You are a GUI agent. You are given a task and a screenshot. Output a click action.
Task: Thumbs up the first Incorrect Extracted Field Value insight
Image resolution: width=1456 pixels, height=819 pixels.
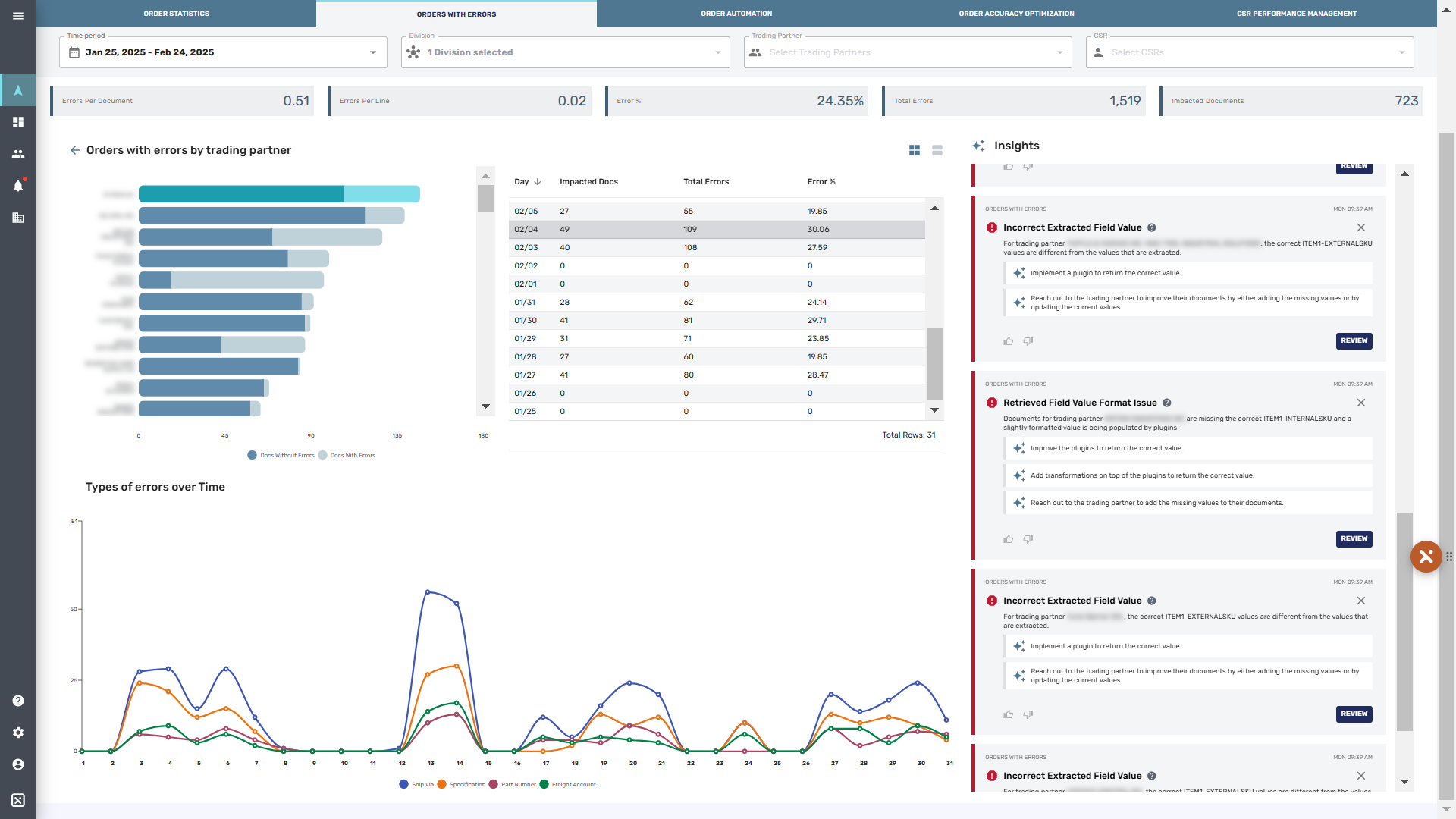1009,341
